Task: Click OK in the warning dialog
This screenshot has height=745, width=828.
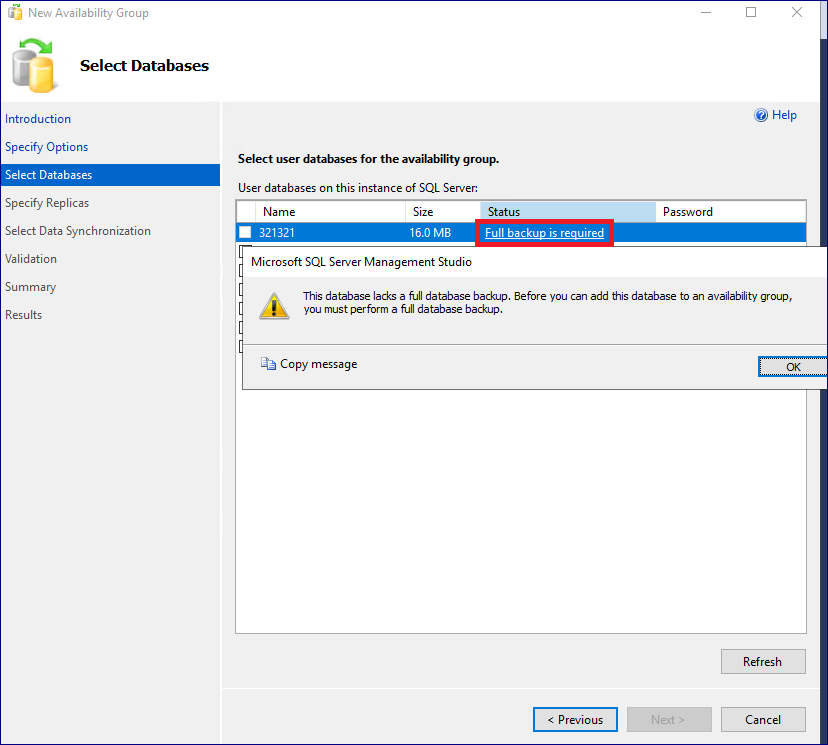Action: click(793, 367)
